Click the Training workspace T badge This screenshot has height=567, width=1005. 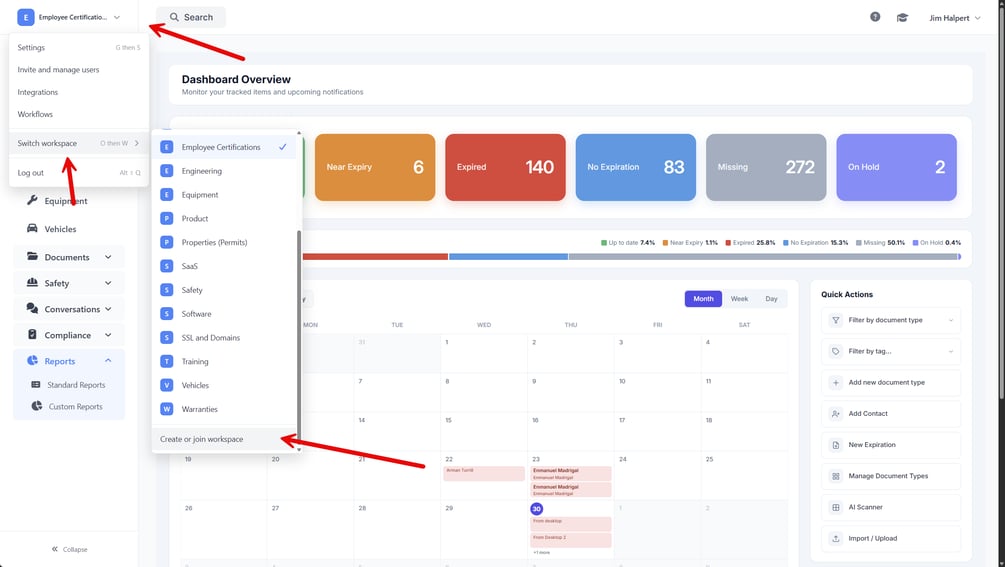(x=167, y=361)
